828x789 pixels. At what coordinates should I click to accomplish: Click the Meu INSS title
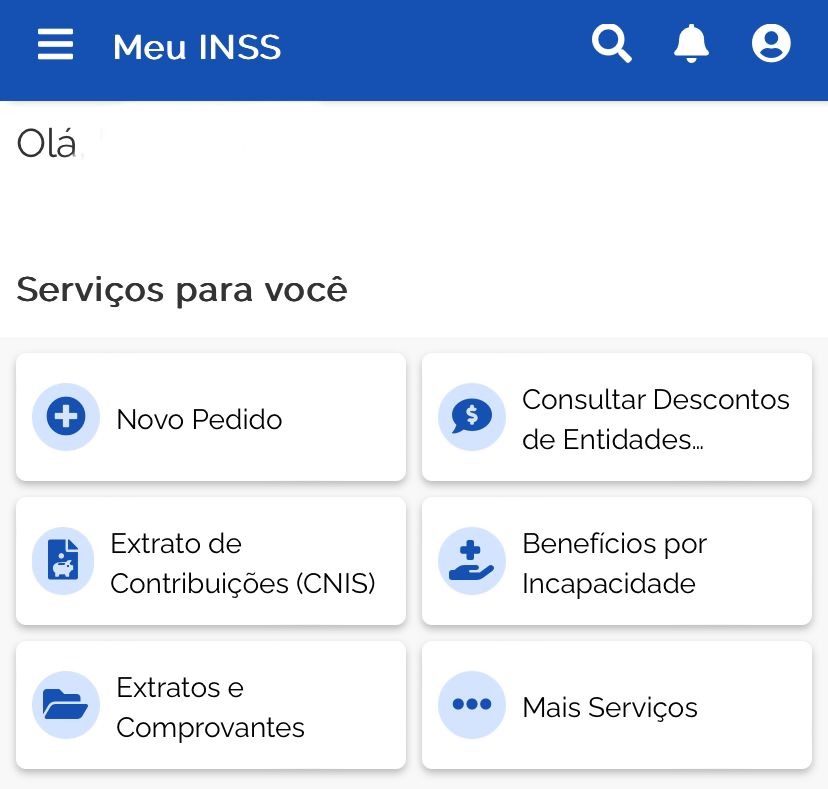pos(197,47)
